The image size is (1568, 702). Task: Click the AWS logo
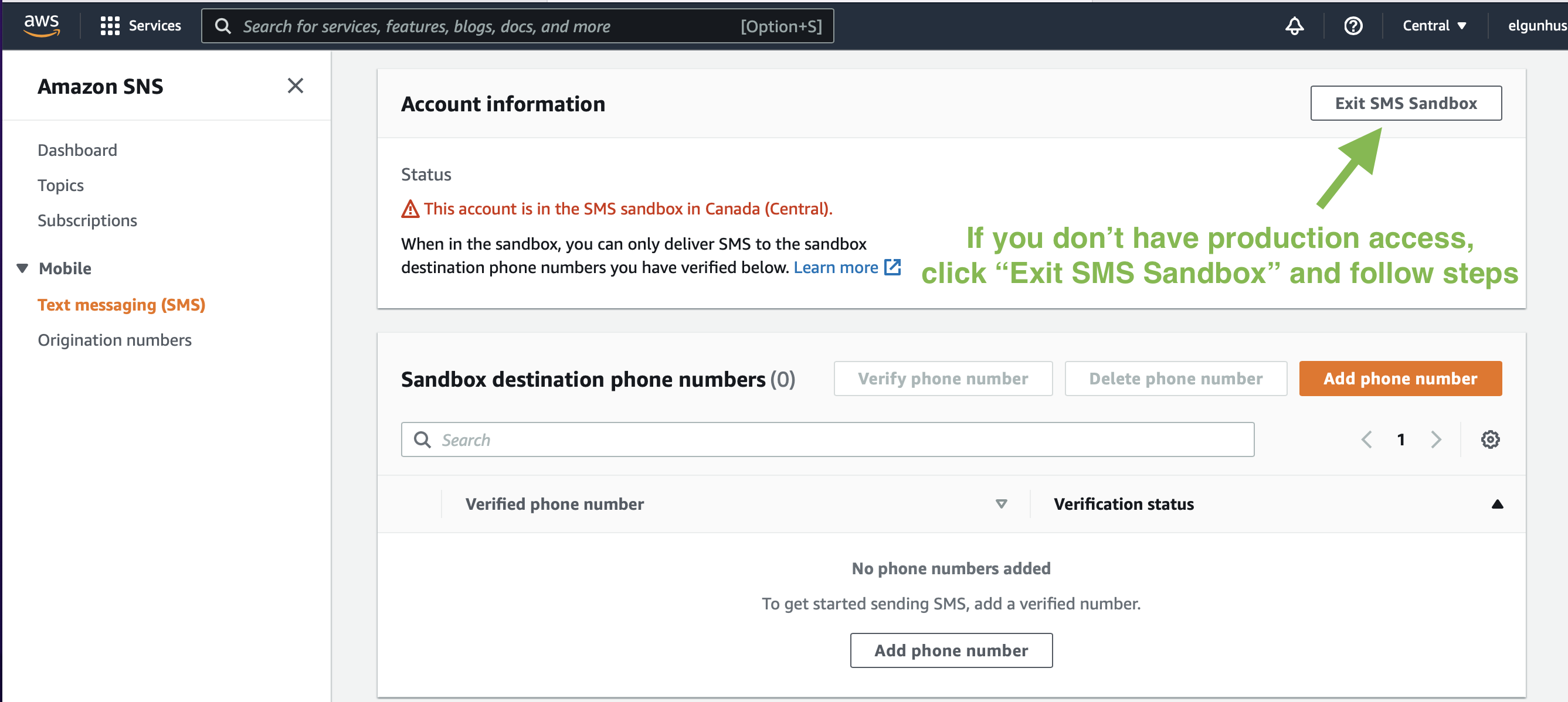pyautogui.click(x=41, y=26)
